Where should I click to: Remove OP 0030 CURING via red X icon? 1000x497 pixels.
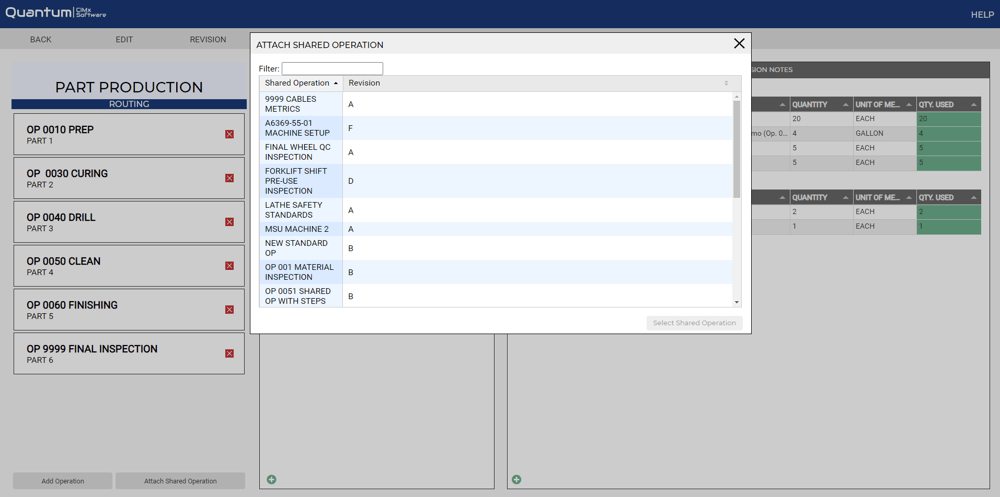click(229, 178)
